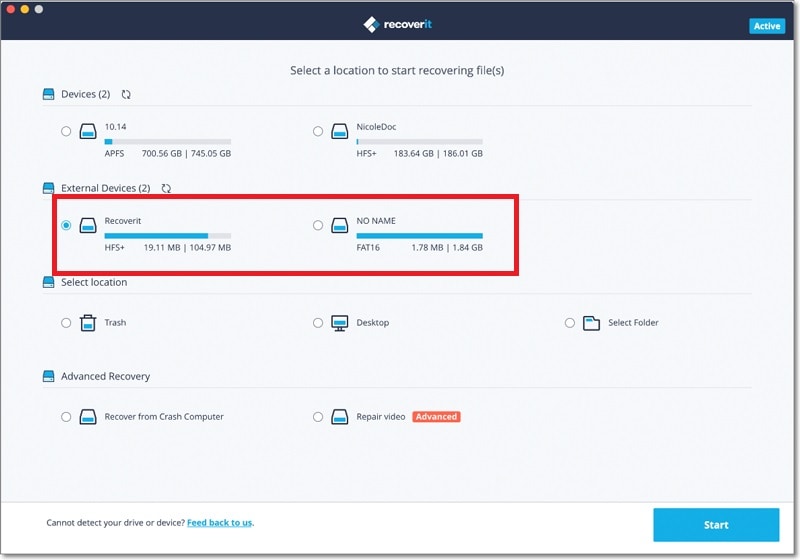
Task: Click the Recover from Crash Computer drive icon
Action: coord(88,417)
